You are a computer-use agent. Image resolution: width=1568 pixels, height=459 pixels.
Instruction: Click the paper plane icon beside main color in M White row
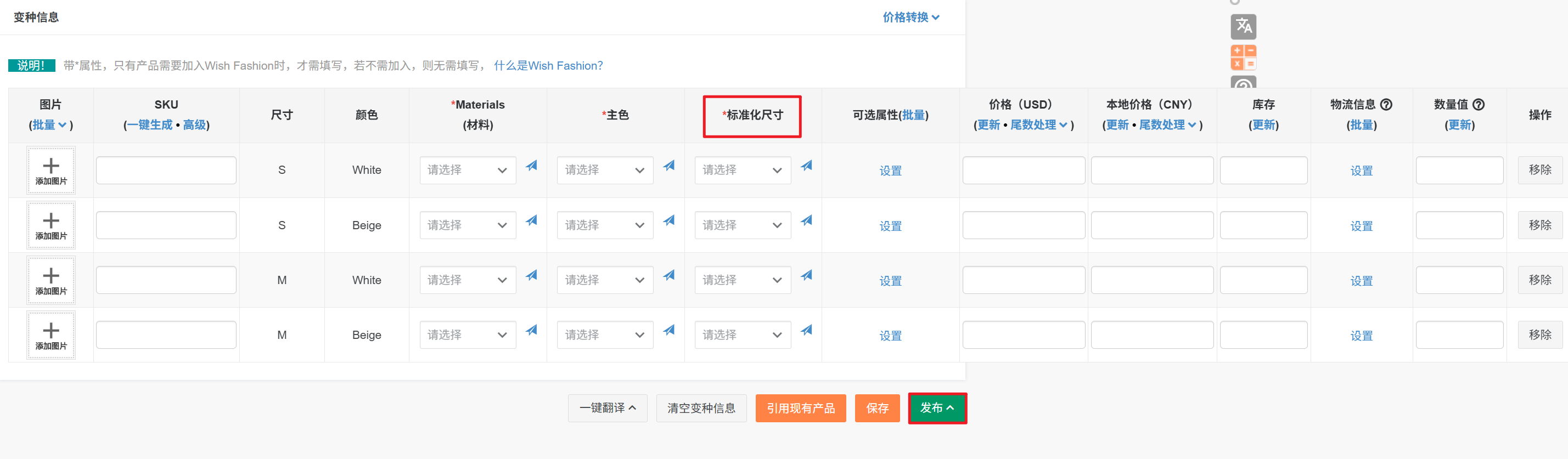tap(668, 275)
